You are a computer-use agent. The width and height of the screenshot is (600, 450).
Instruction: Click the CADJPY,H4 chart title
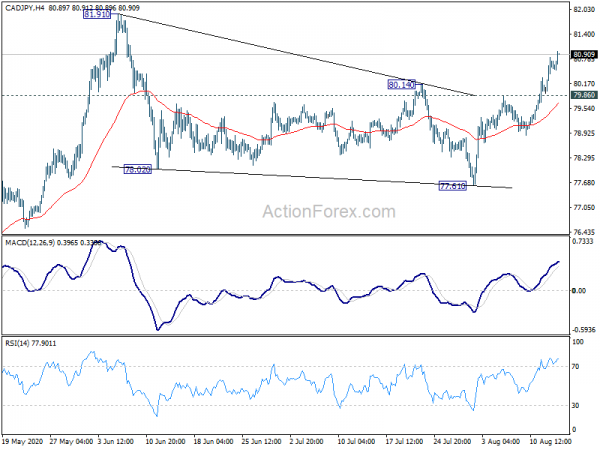25,8
